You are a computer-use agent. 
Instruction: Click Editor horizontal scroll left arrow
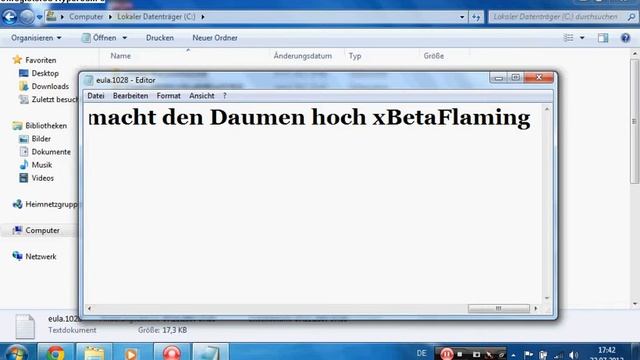(x=89, y=309)
